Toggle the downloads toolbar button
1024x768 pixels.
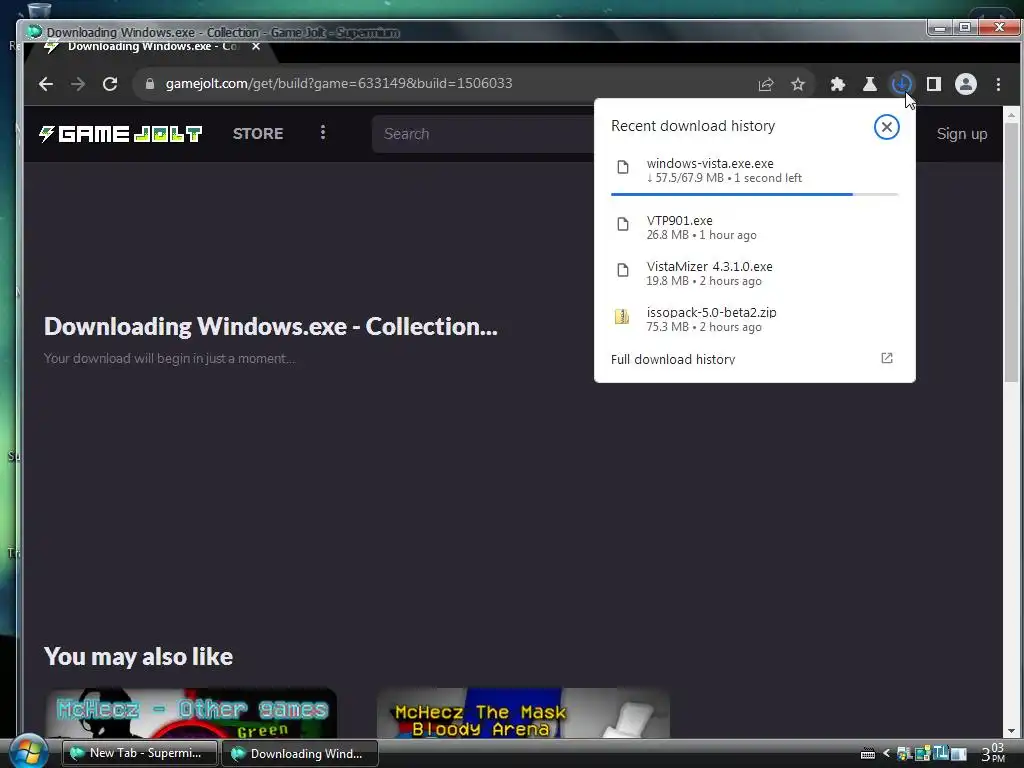(902, 84)
